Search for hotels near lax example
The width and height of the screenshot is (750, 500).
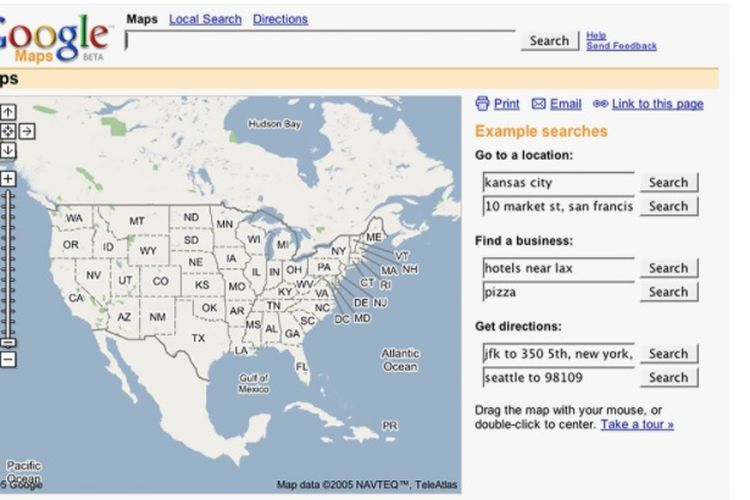coord(669,268)
